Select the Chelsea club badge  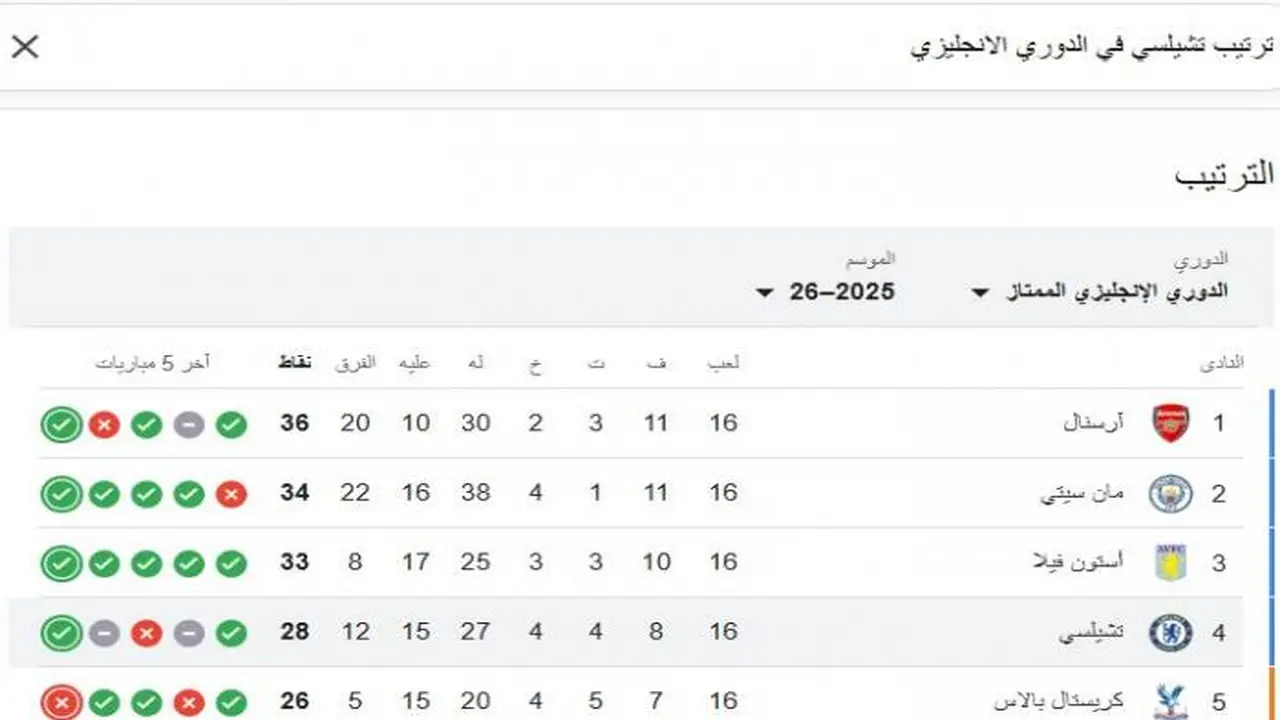(x=1170, y=632)
